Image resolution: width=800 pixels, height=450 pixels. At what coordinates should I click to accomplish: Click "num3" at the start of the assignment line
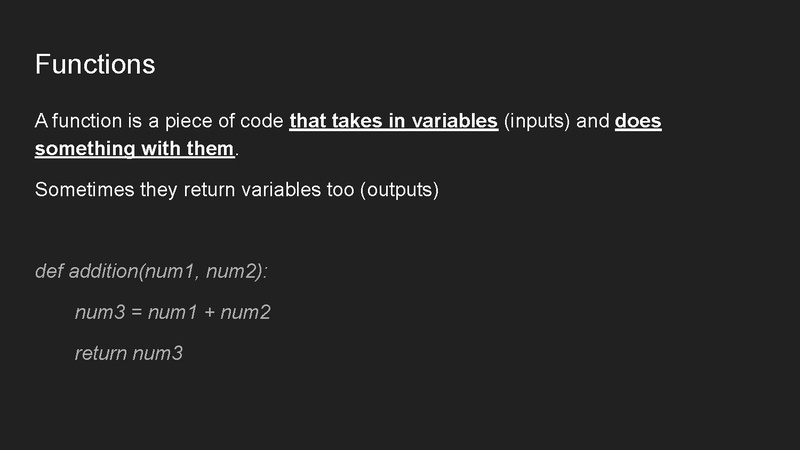pos(98,312)
